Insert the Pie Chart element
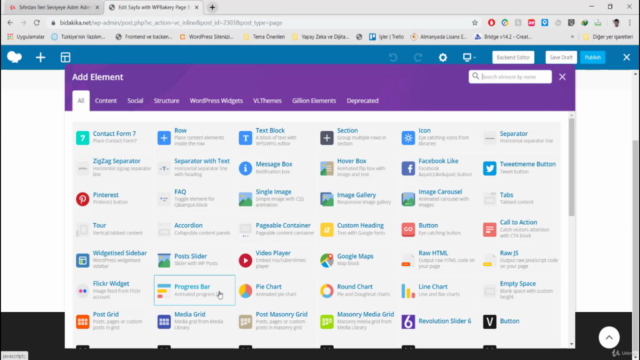640x360 pixels. (276, 290)
